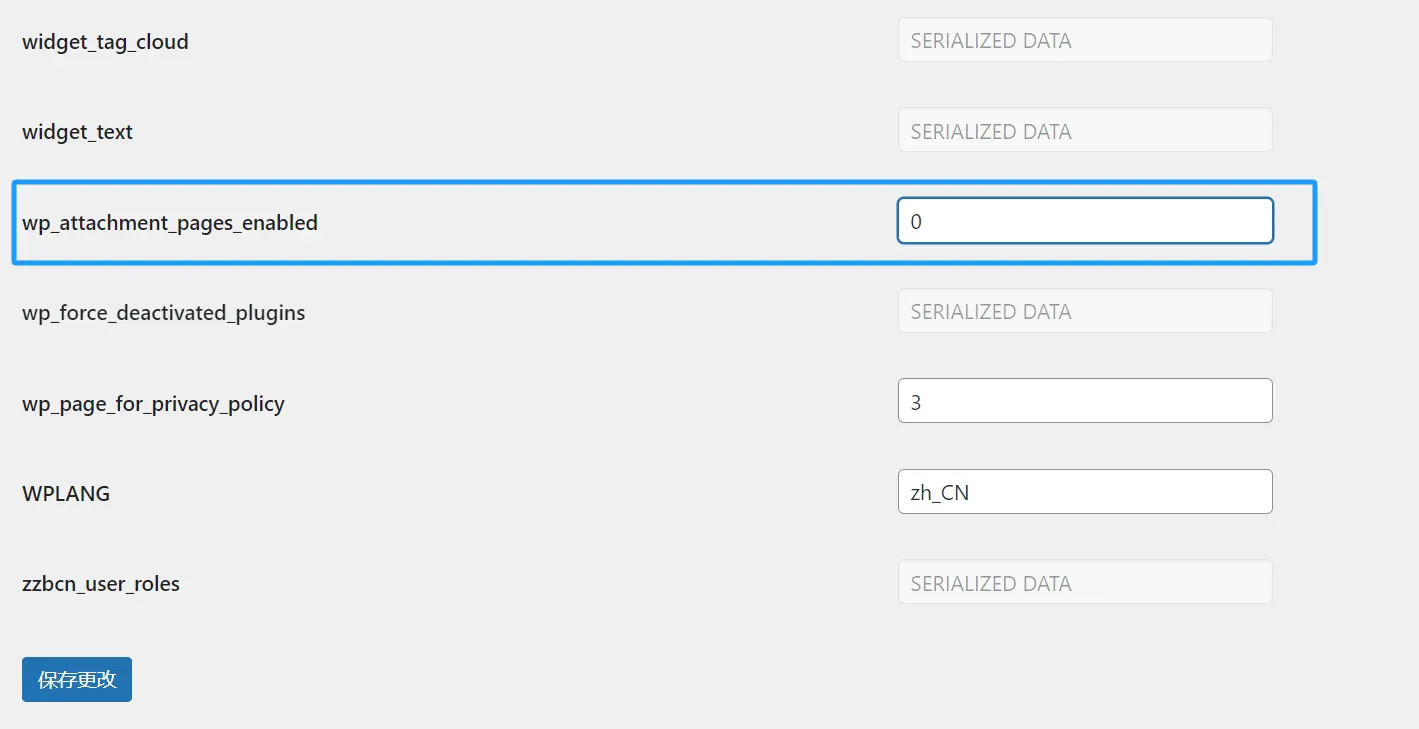This screenshot has width=1419, height=729.
Task: Click the widget_tag_cloud serialized data field
Action: 1085,40
